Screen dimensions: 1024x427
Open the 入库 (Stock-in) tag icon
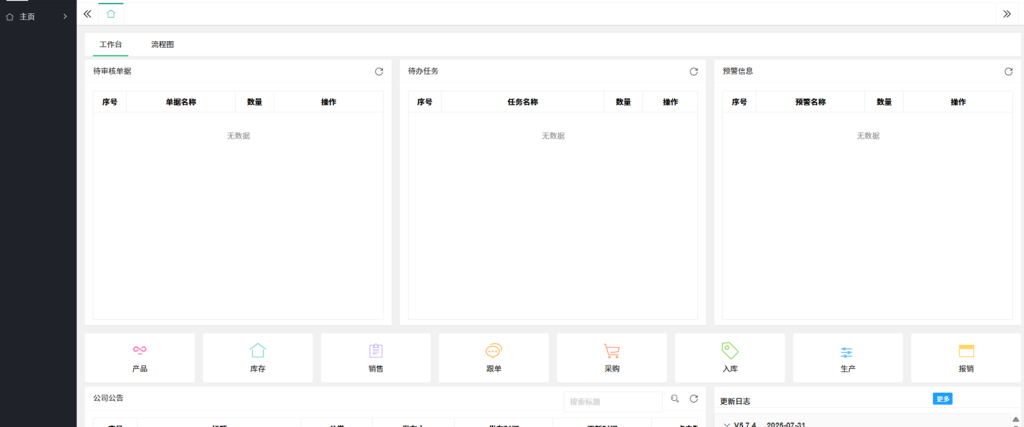tap(730, 351)
